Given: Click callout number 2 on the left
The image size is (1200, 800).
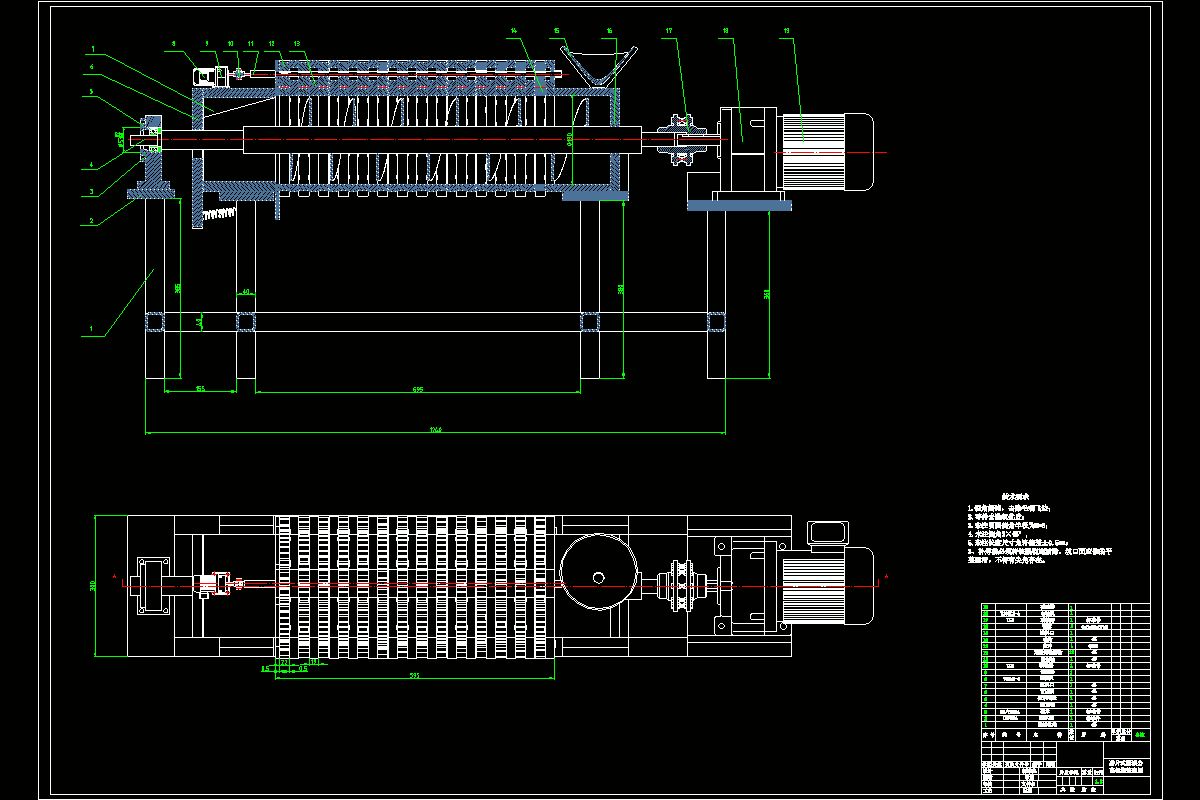Looking at the screenshot, I should click(92, 222).
